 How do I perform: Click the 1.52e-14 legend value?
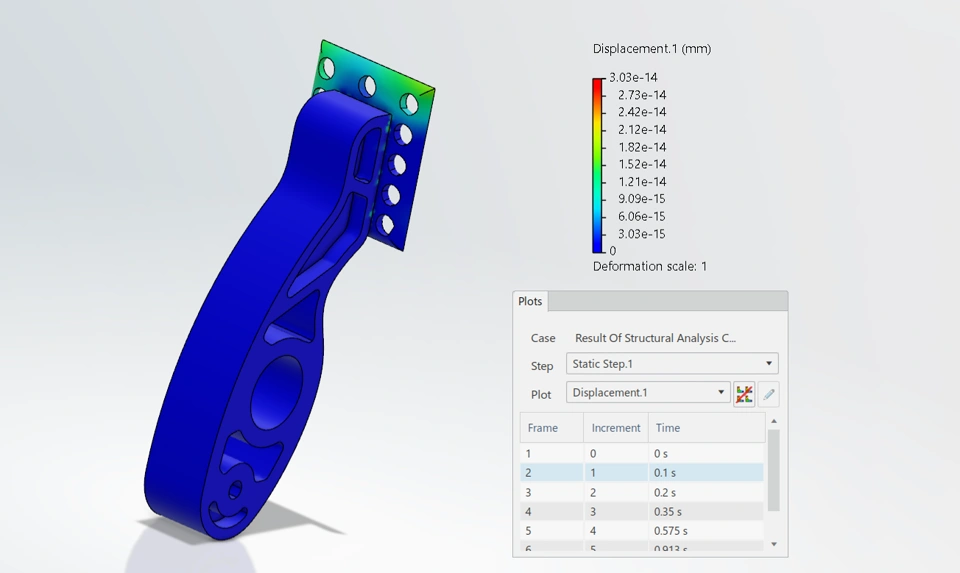click(x=642, y=164)
